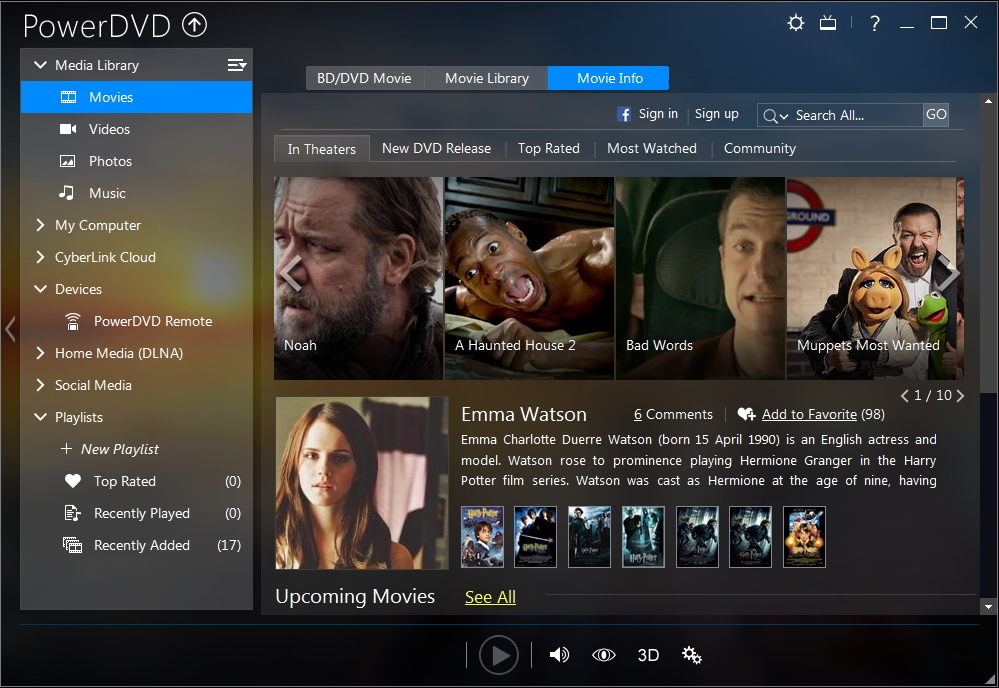Screen dimensions: 999x688
Task: Open the Noah movie thumbnail
Action: click(x=358, y=278)
